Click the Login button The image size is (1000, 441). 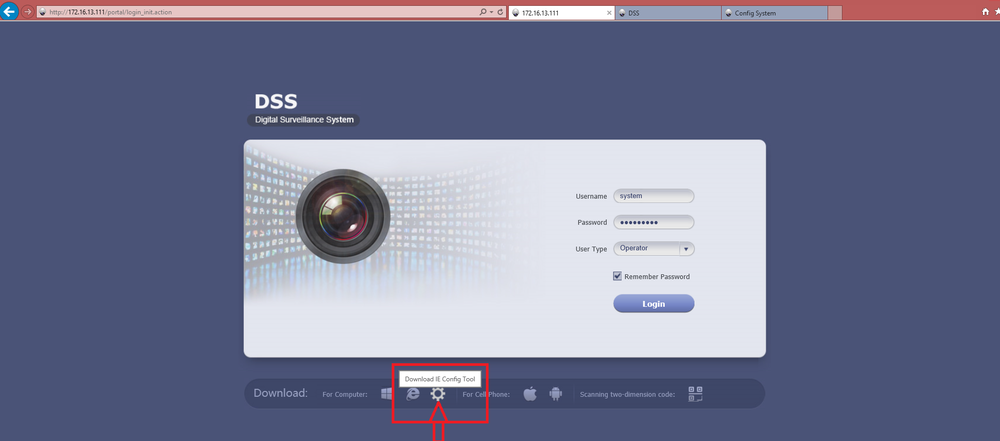[x=654, y=304]
